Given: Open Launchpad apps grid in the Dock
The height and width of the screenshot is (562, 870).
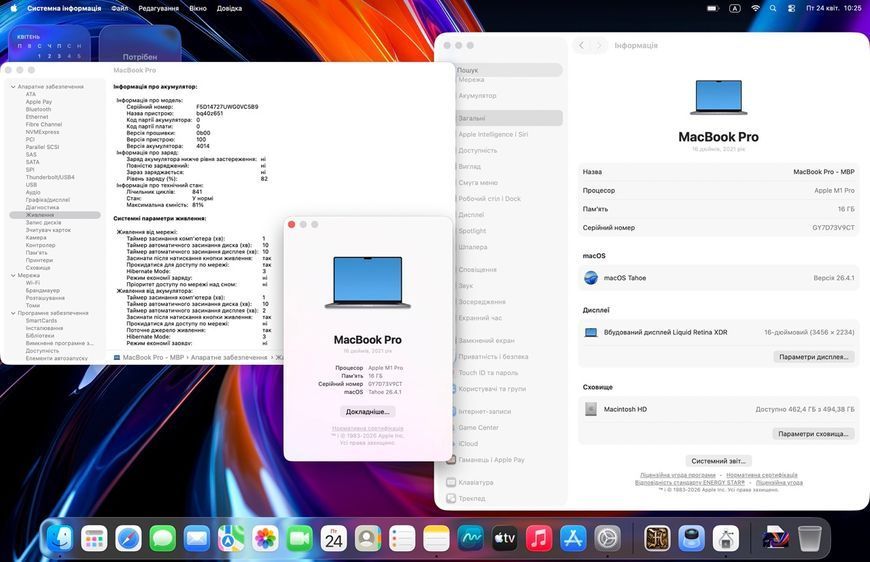Looking at the screenshot, I should pyautogui.click(x=94, y=538).
